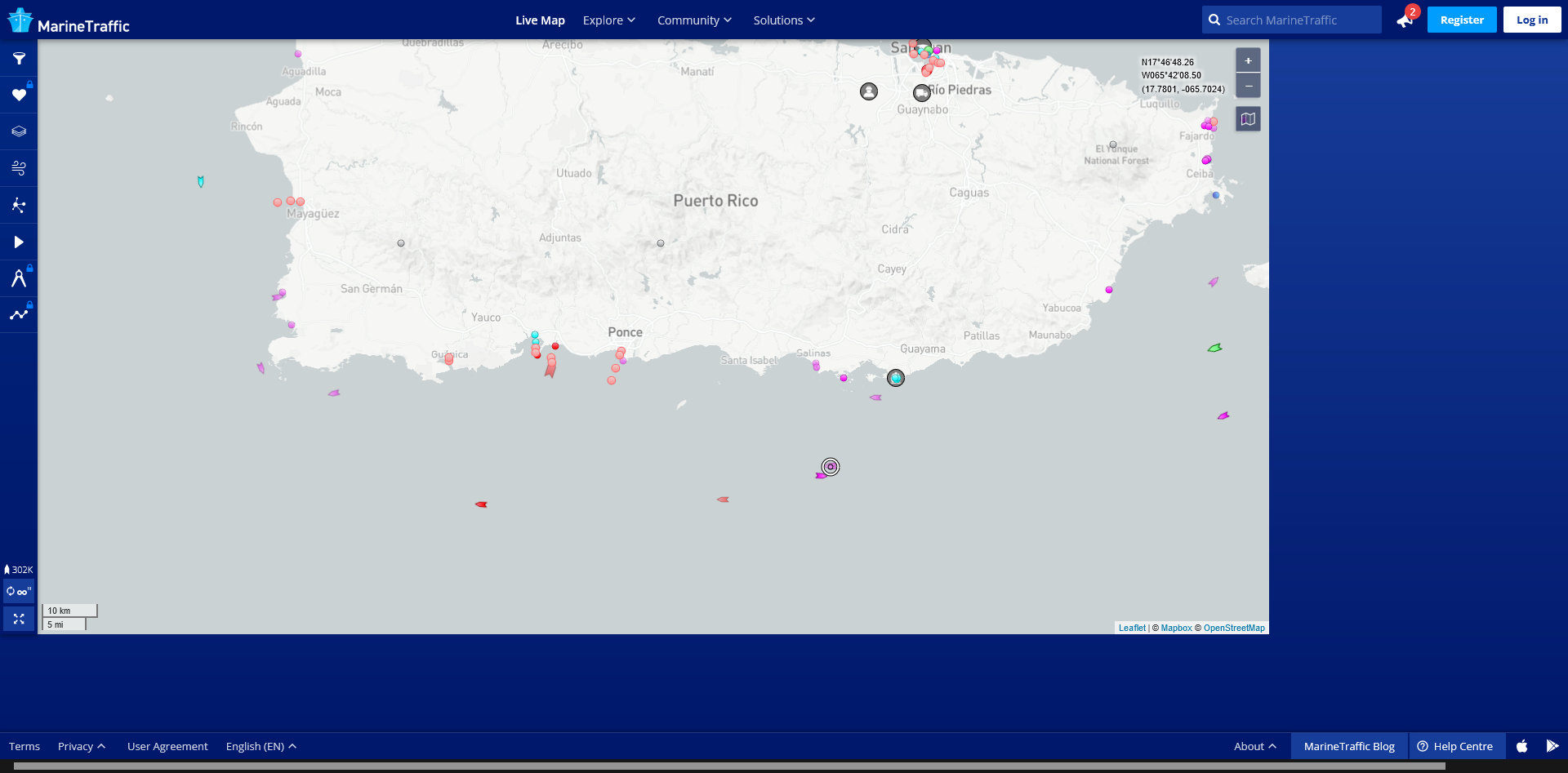Click the user photo marker west of Río Piedras
The image size is (1568, 773).
(x=869, y=91)
